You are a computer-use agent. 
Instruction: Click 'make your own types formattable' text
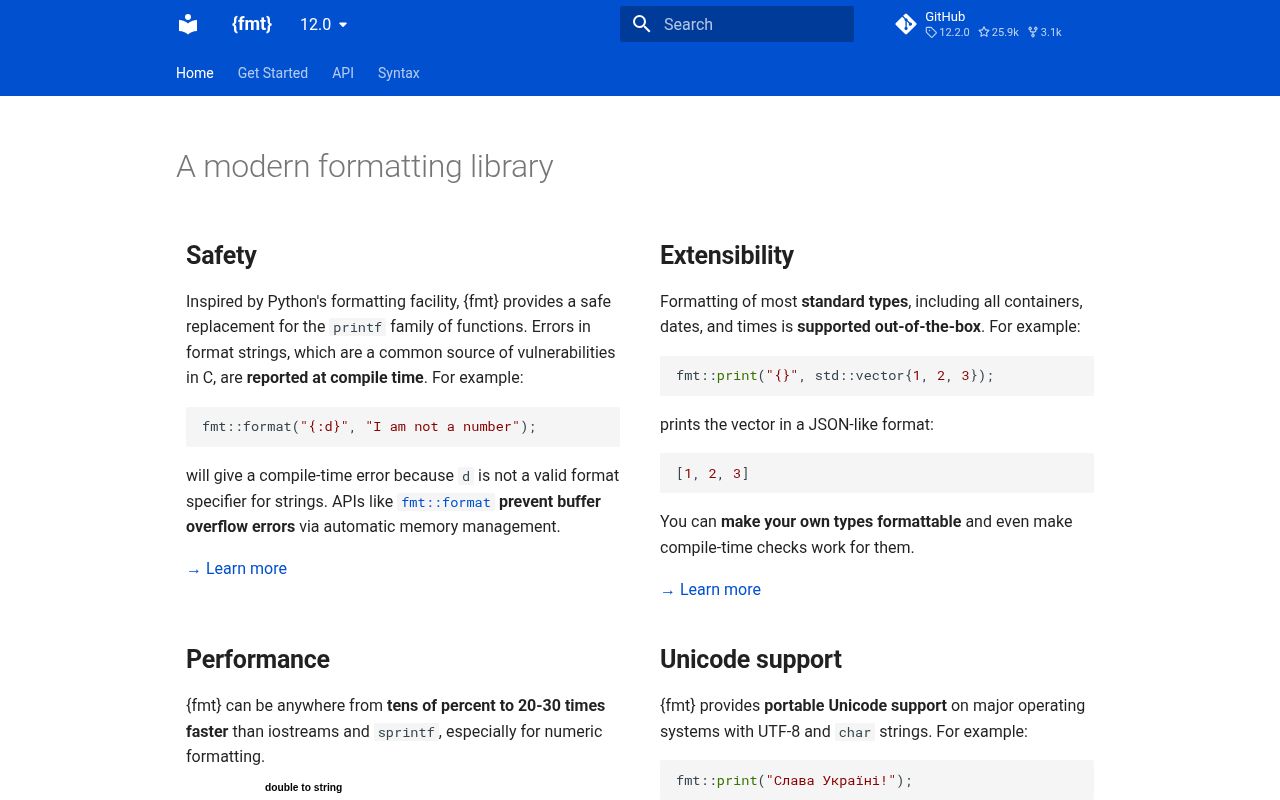(841, 521)
